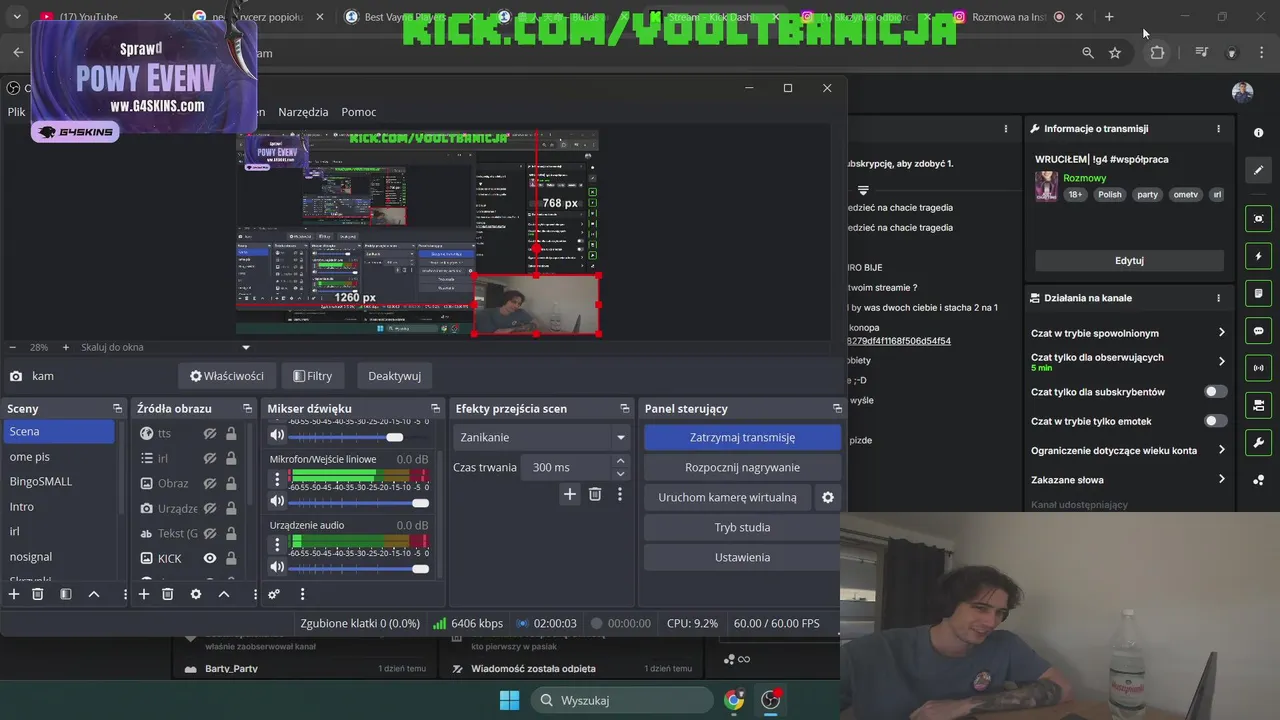Enable Czat tylko dla subskrybentów switch
Viewport: 1280px width, 720px height.
coord(1215,392)
